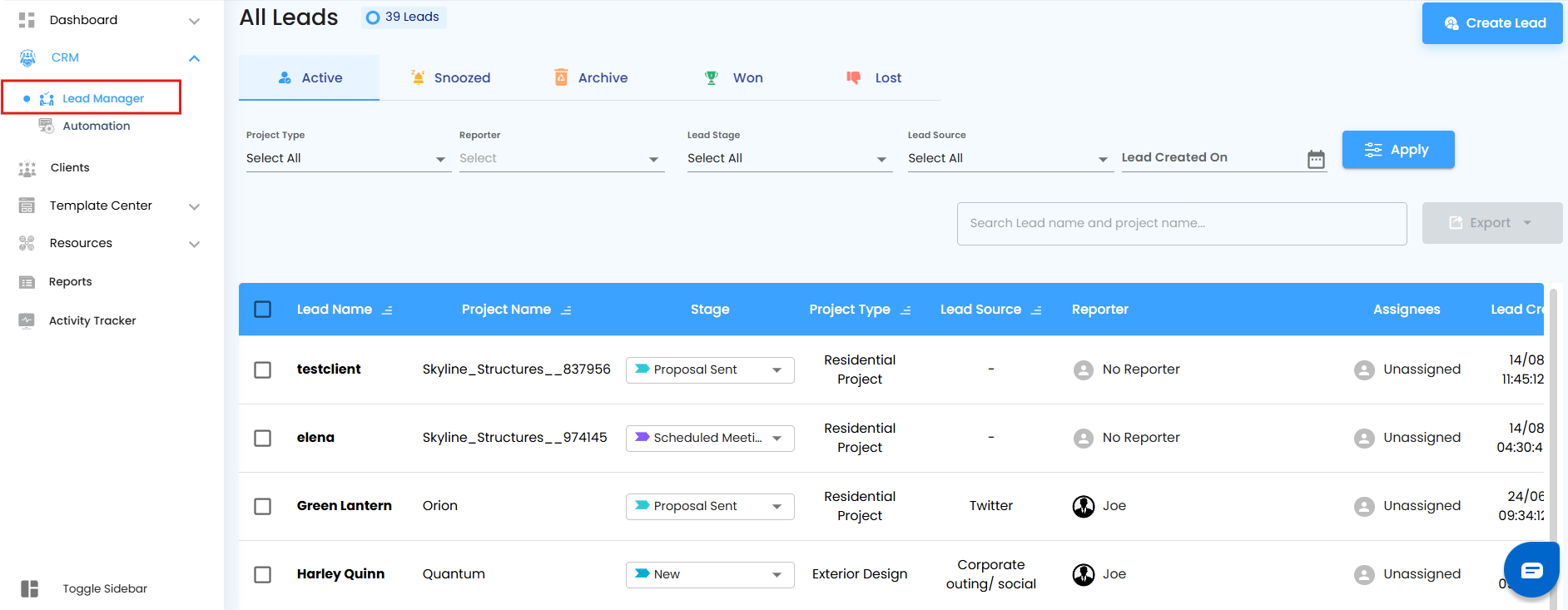Image resolution: width=1568 pixels, height=610 pixels.
Task: Click the vertical scrollbar of leads table
Action: (1553, 416)
